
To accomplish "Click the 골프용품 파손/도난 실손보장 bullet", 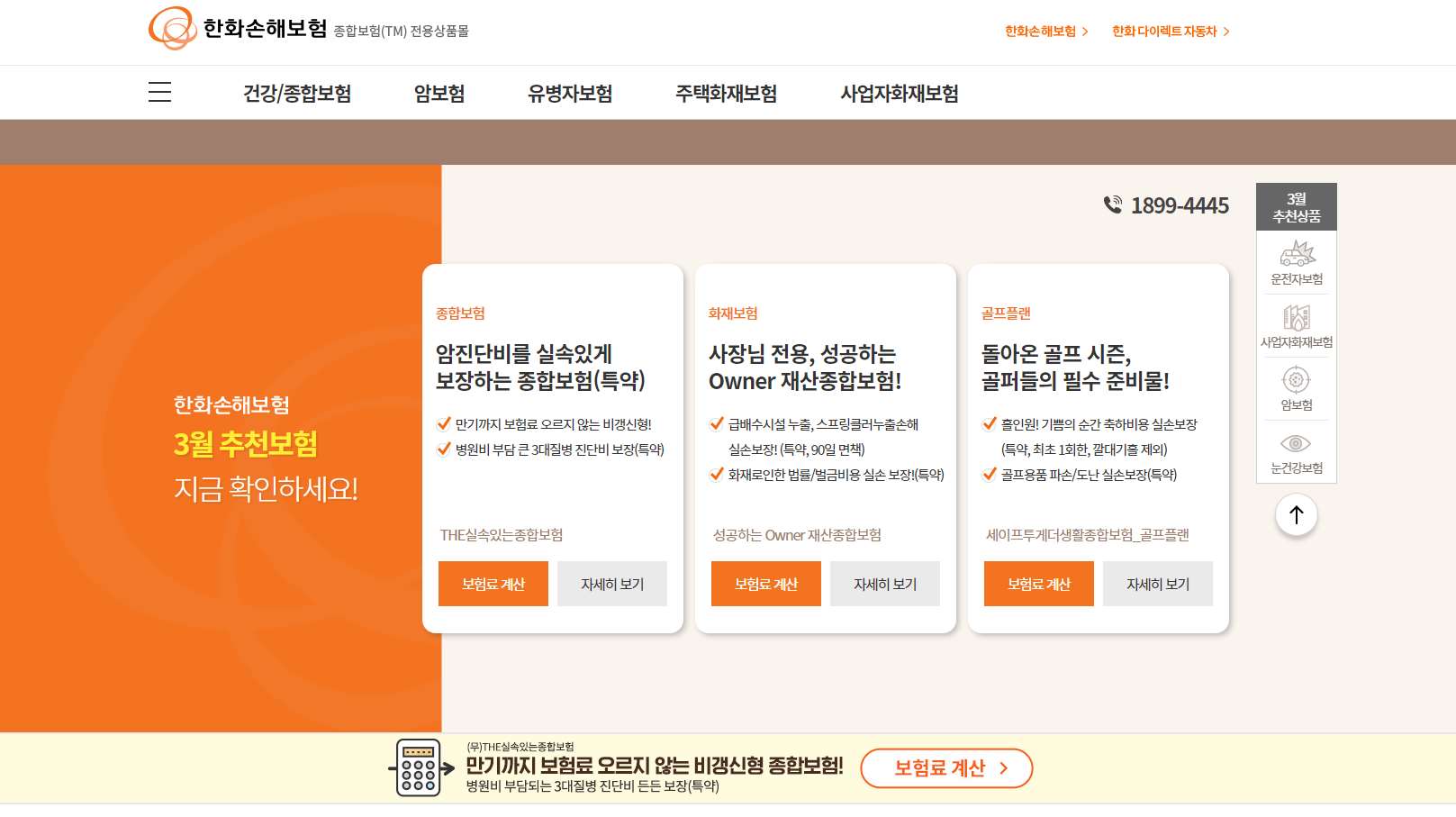I will click(1089, 475).
